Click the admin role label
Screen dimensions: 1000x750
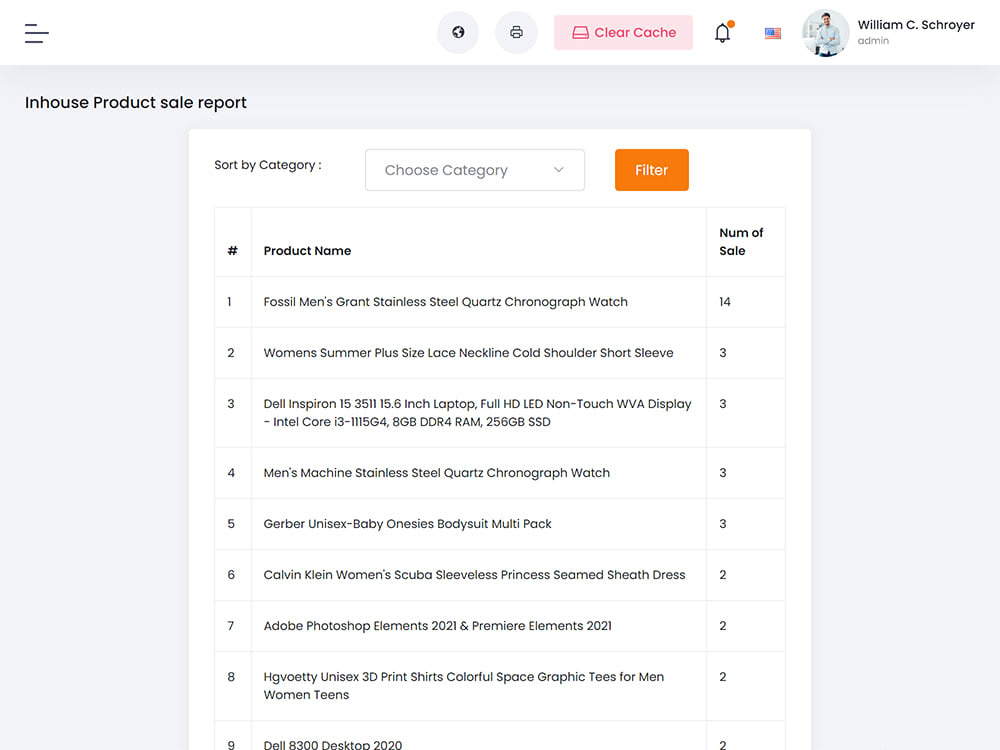[x=872, y=41]
